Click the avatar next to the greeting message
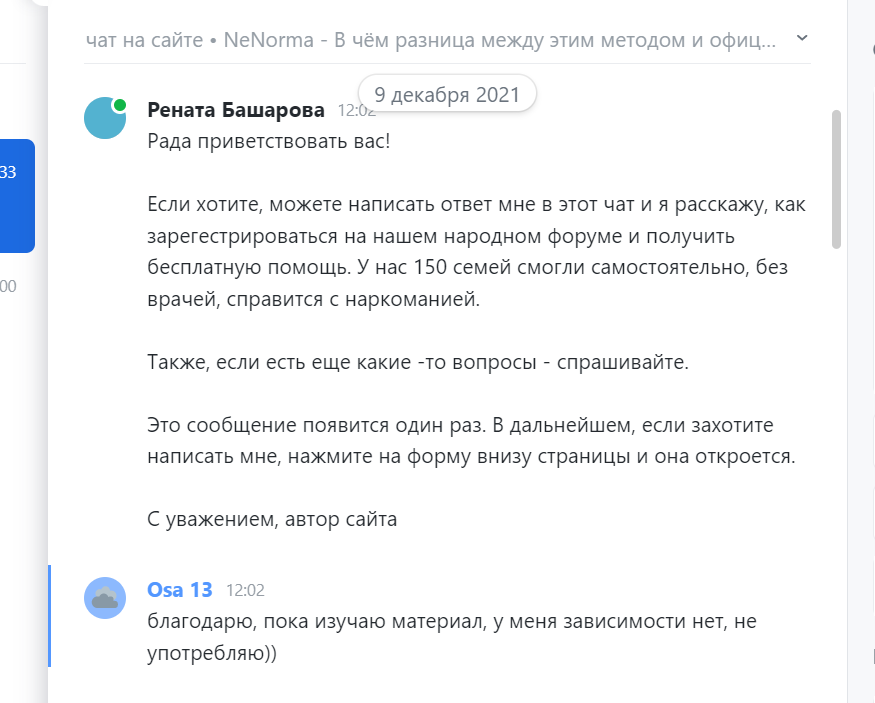 (105, 118)
